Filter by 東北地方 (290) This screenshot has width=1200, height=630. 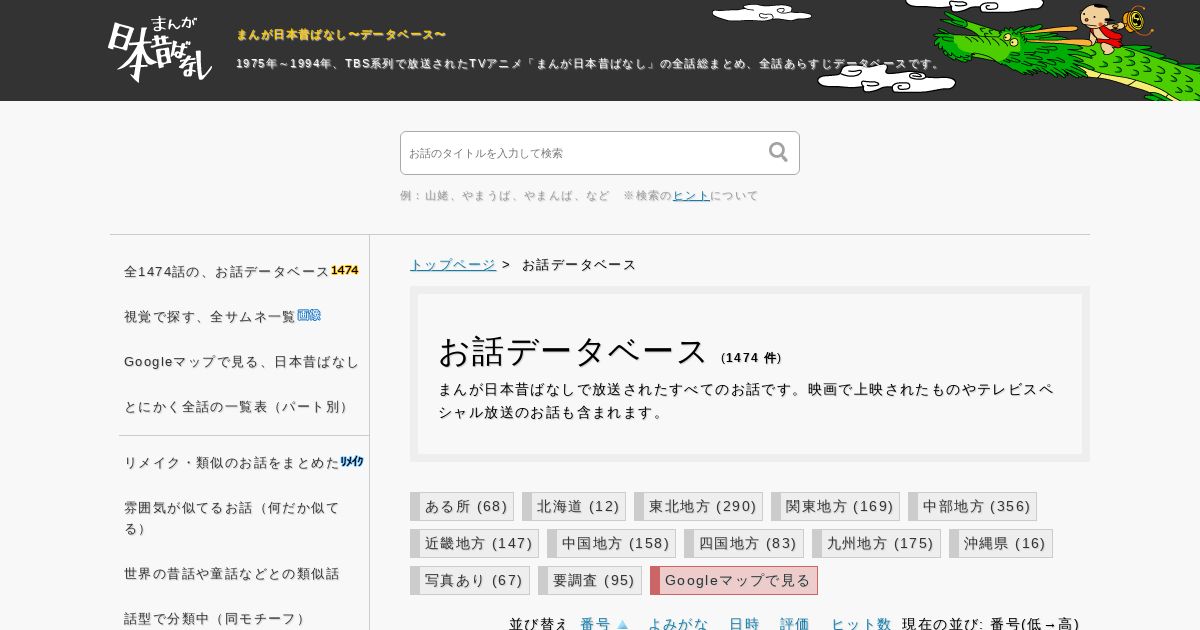pos(698,506)
